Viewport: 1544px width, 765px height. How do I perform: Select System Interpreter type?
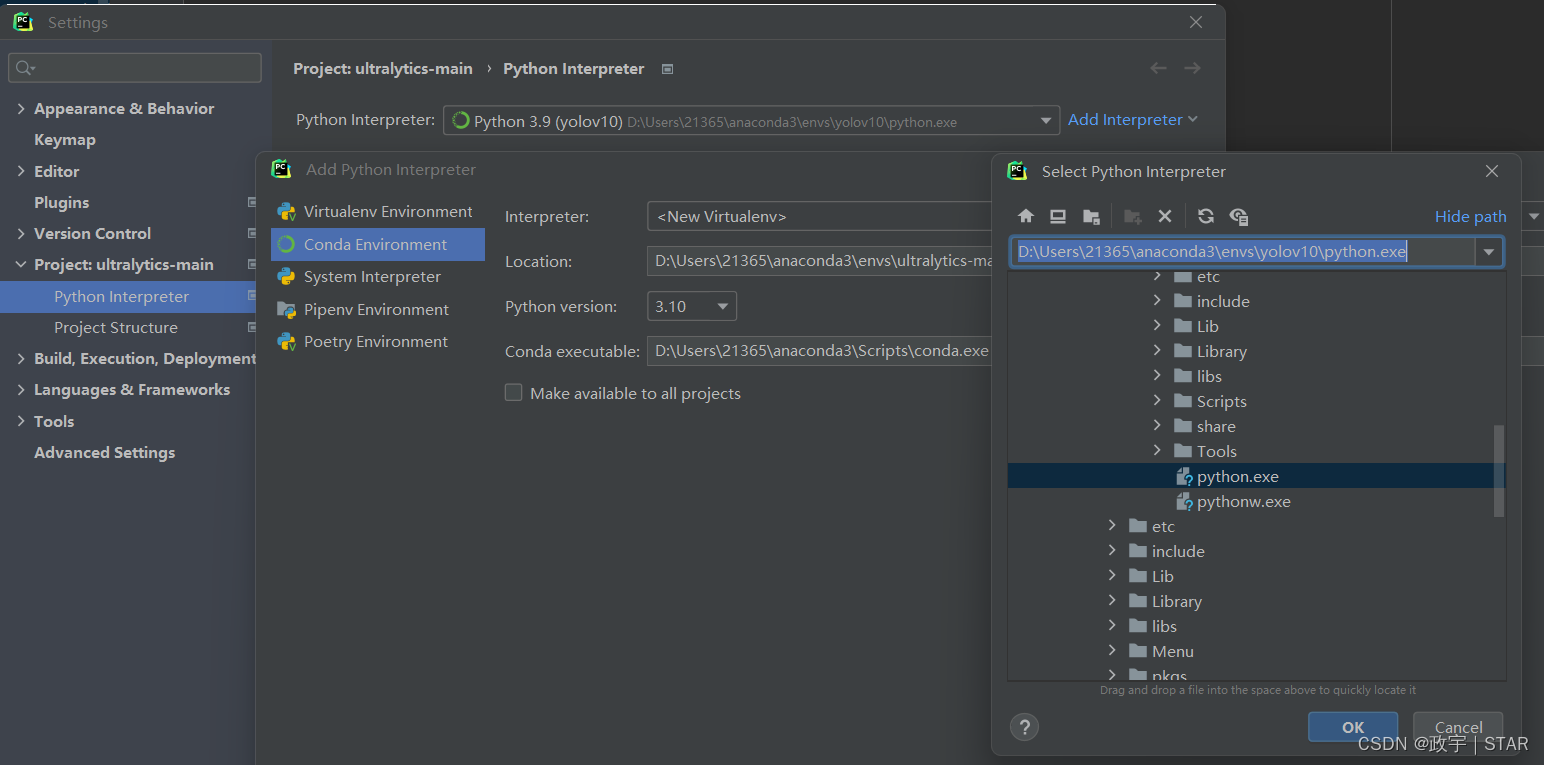pyautogui.click(x=378, y=277)
